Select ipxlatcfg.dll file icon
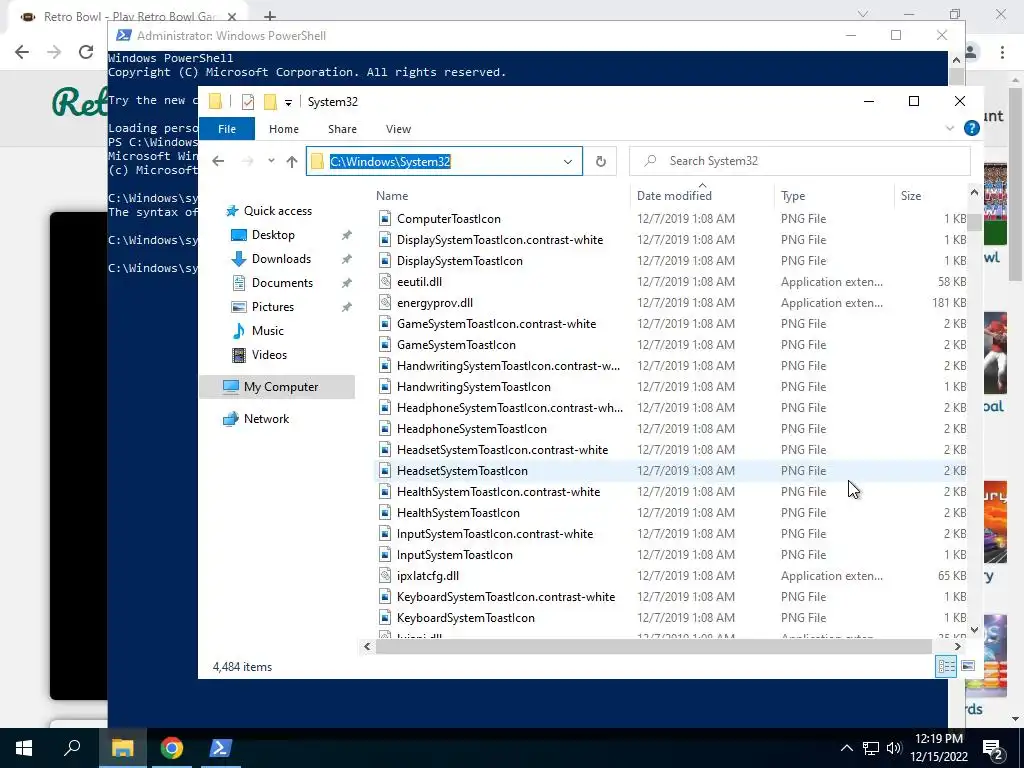 click(x=385, y=575)
